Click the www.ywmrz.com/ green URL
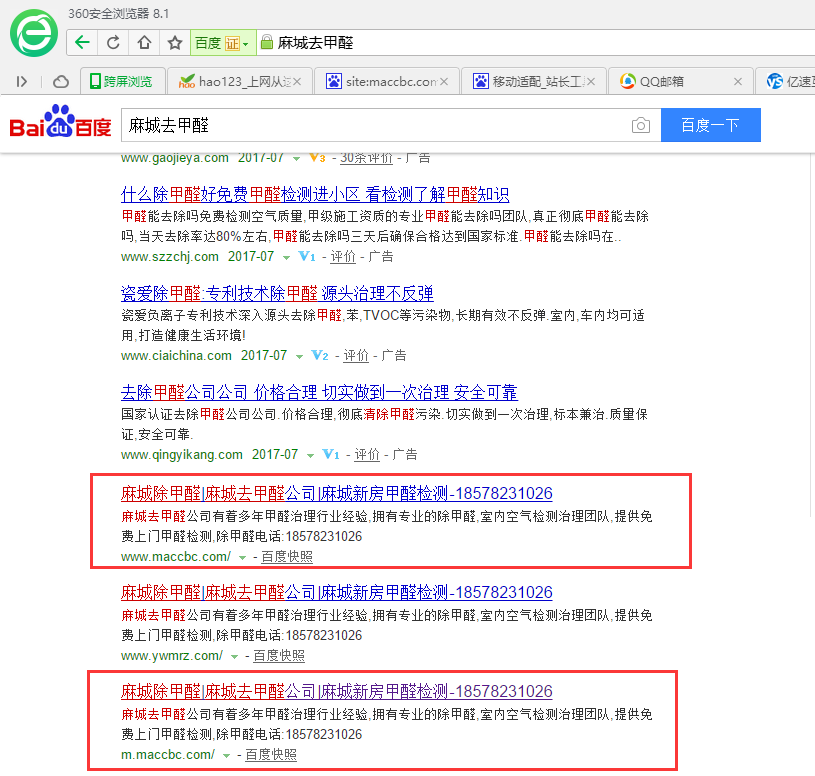Screen dimensions: 815x776 click(172, 655)
